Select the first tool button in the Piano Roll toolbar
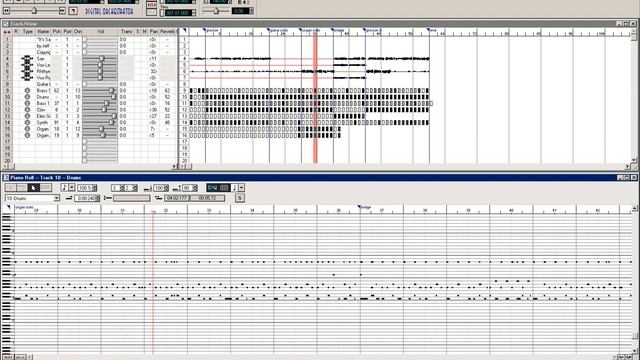 coord(11,188)
